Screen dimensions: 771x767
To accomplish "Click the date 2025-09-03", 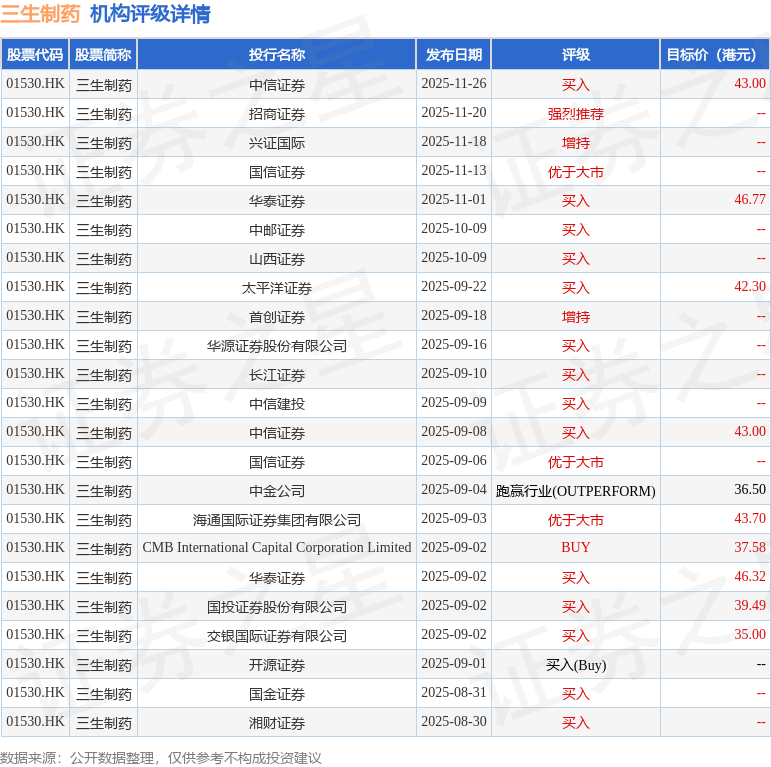I will (454, 519).
